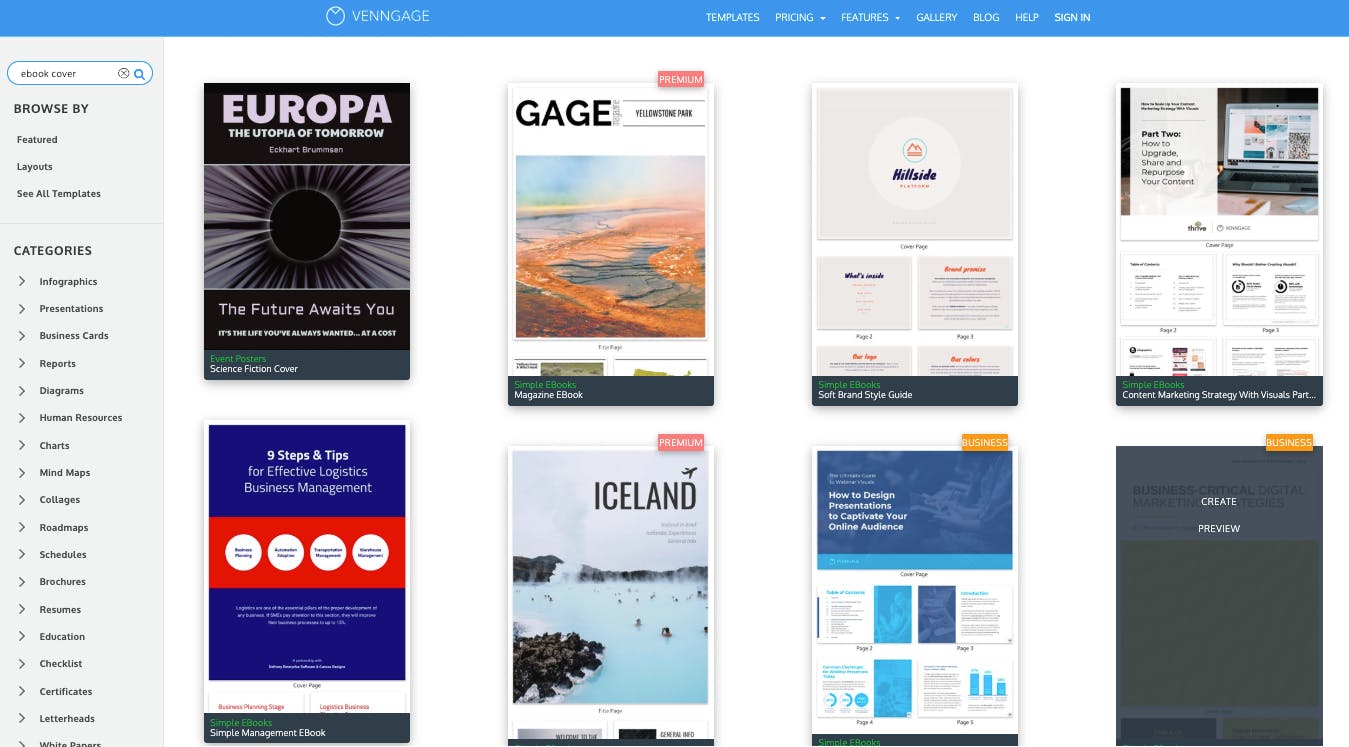Open the Pricing dropdown menu
This screenshot has height=747, width=1349.
(800, 18)
